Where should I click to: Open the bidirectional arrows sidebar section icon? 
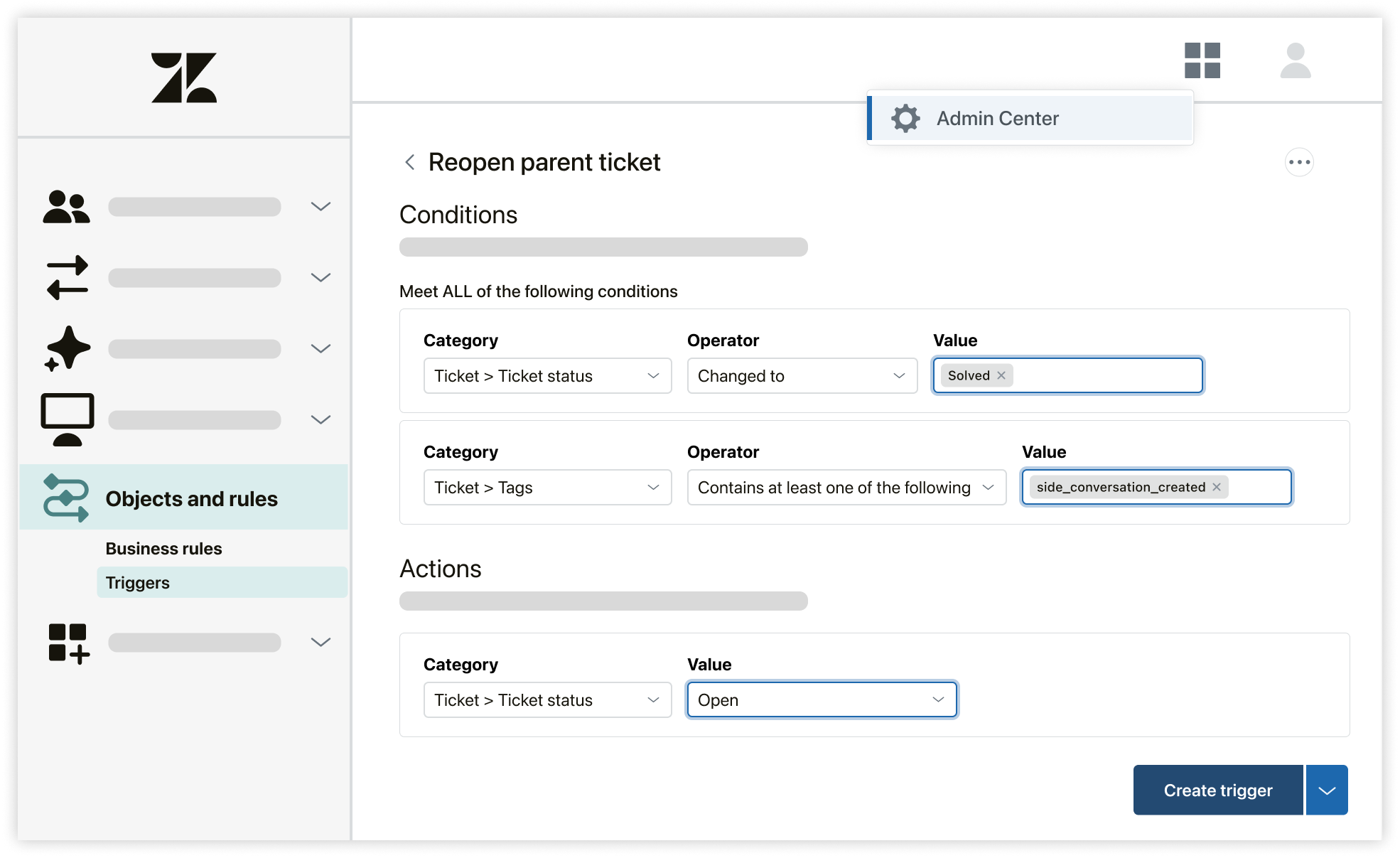(x=67, y=277)
